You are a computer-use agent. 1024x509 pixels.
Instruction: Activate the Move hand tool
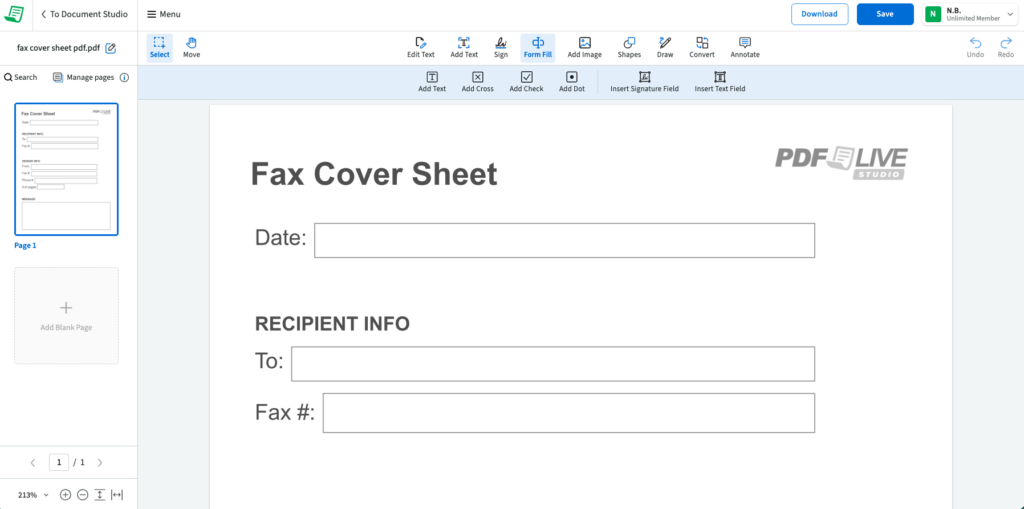coord(191,48)
